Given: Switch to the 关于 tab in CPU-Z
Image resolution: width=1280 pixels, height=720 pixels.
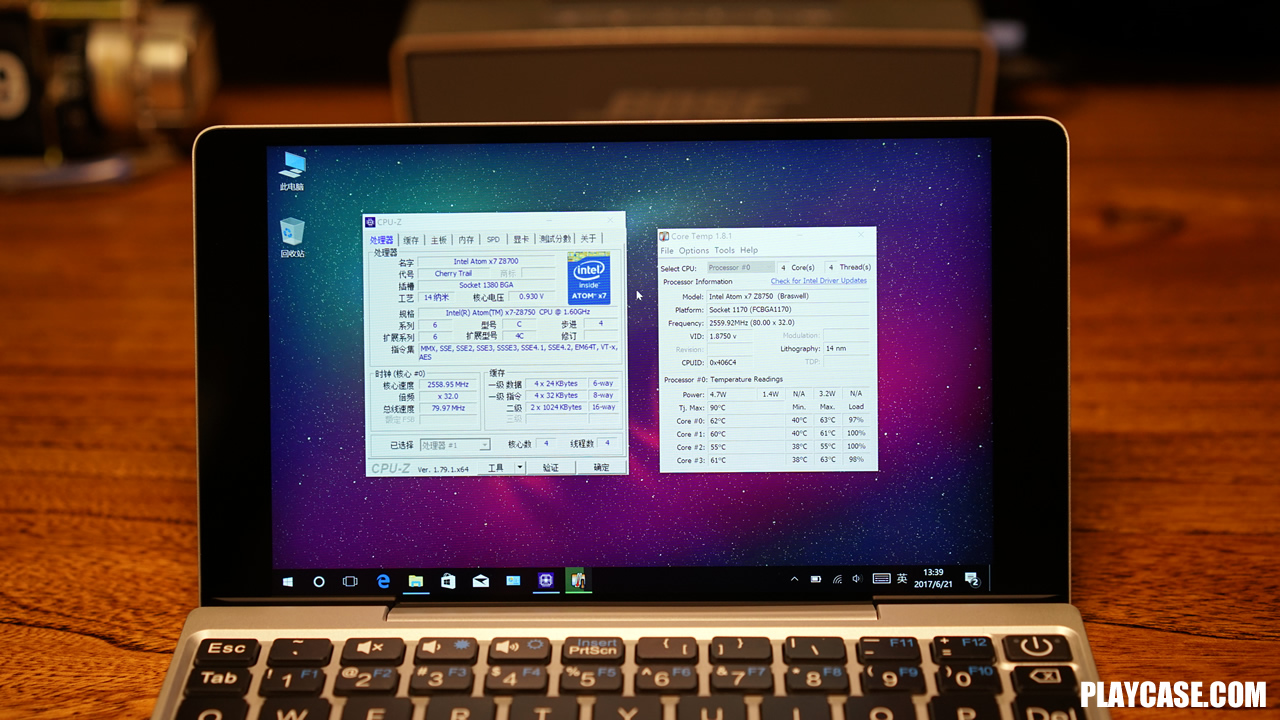Looking at the screenshot, I should (x=588, y=238).
